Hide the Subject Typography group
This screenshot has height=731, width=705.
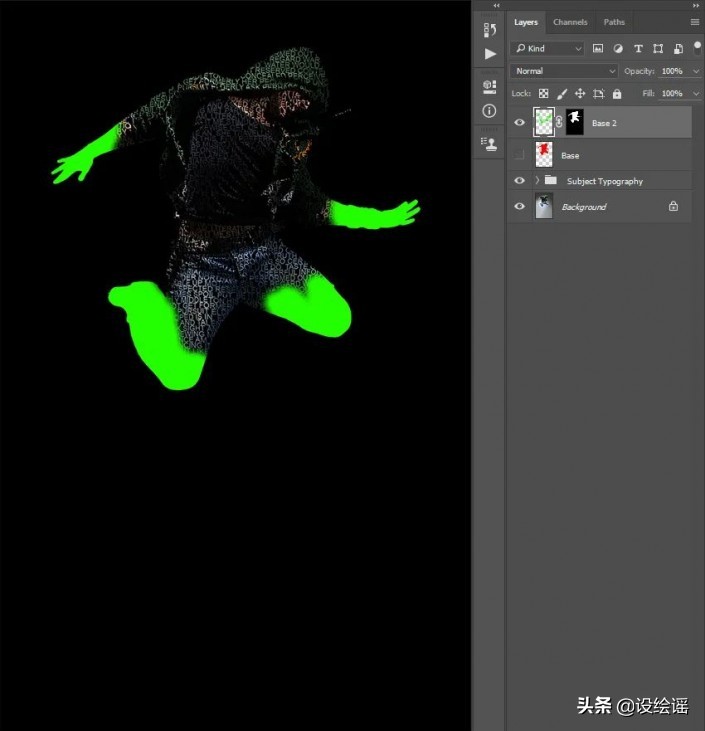[x=519, y=181]
